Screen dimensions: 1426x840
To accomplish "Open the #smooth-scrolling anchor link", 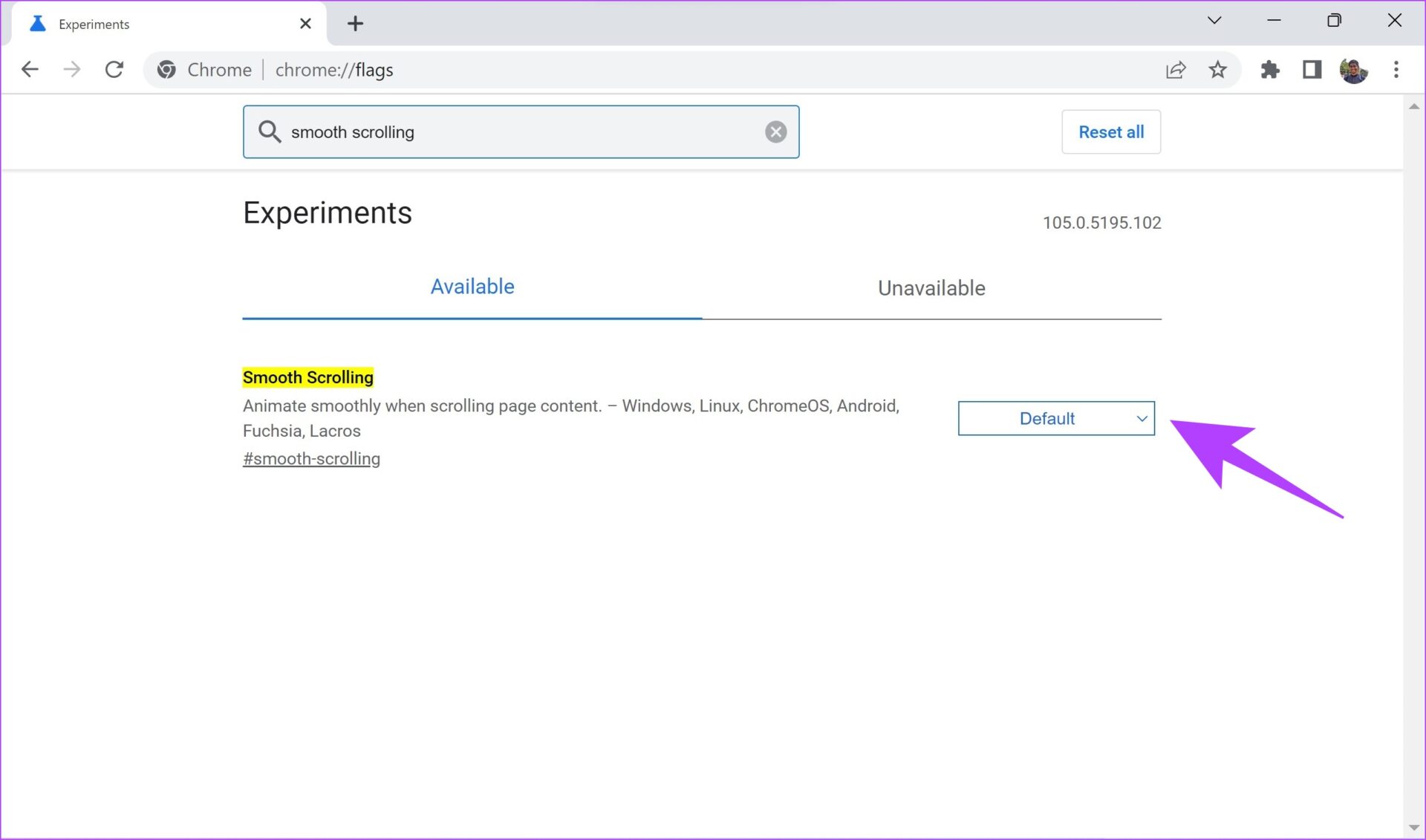I will click(x=311, y=459).
